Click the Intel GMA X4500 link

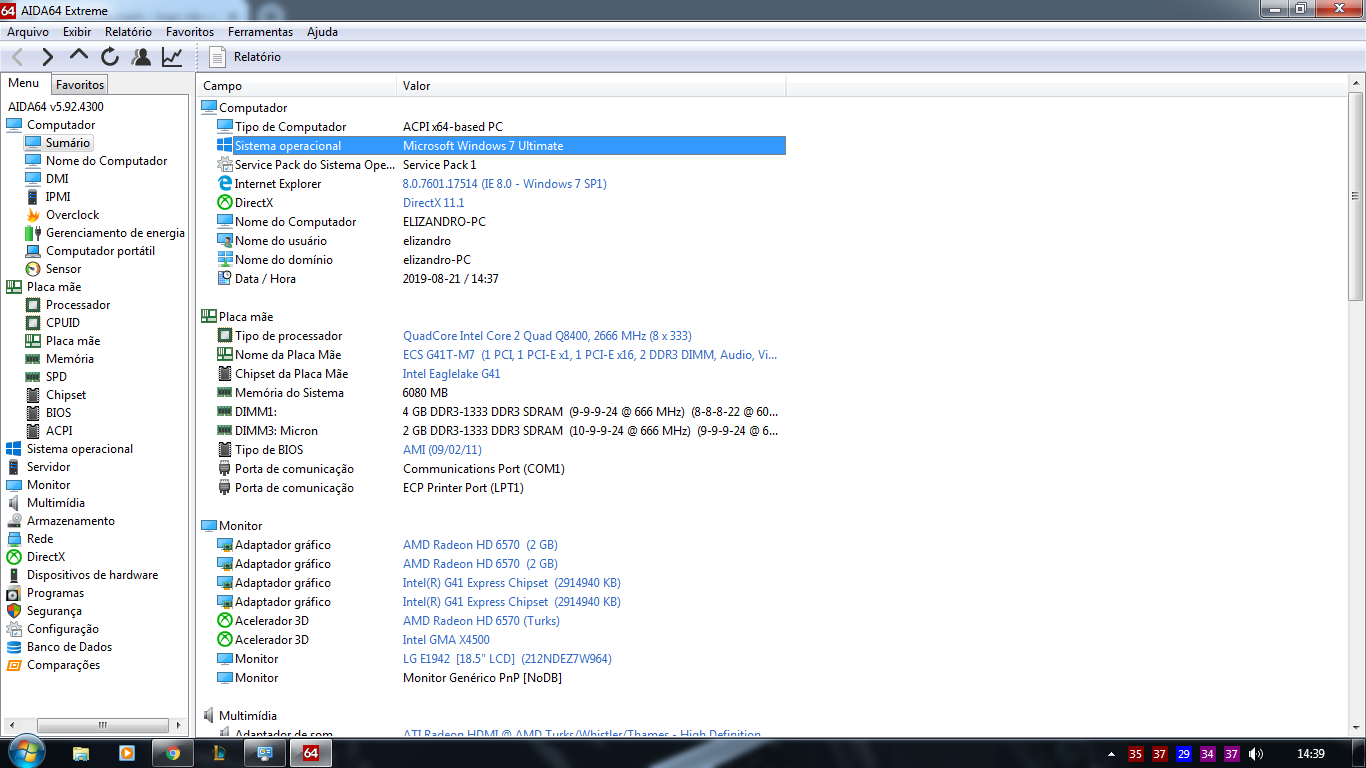pyautogui.click(x=446, y=640)
